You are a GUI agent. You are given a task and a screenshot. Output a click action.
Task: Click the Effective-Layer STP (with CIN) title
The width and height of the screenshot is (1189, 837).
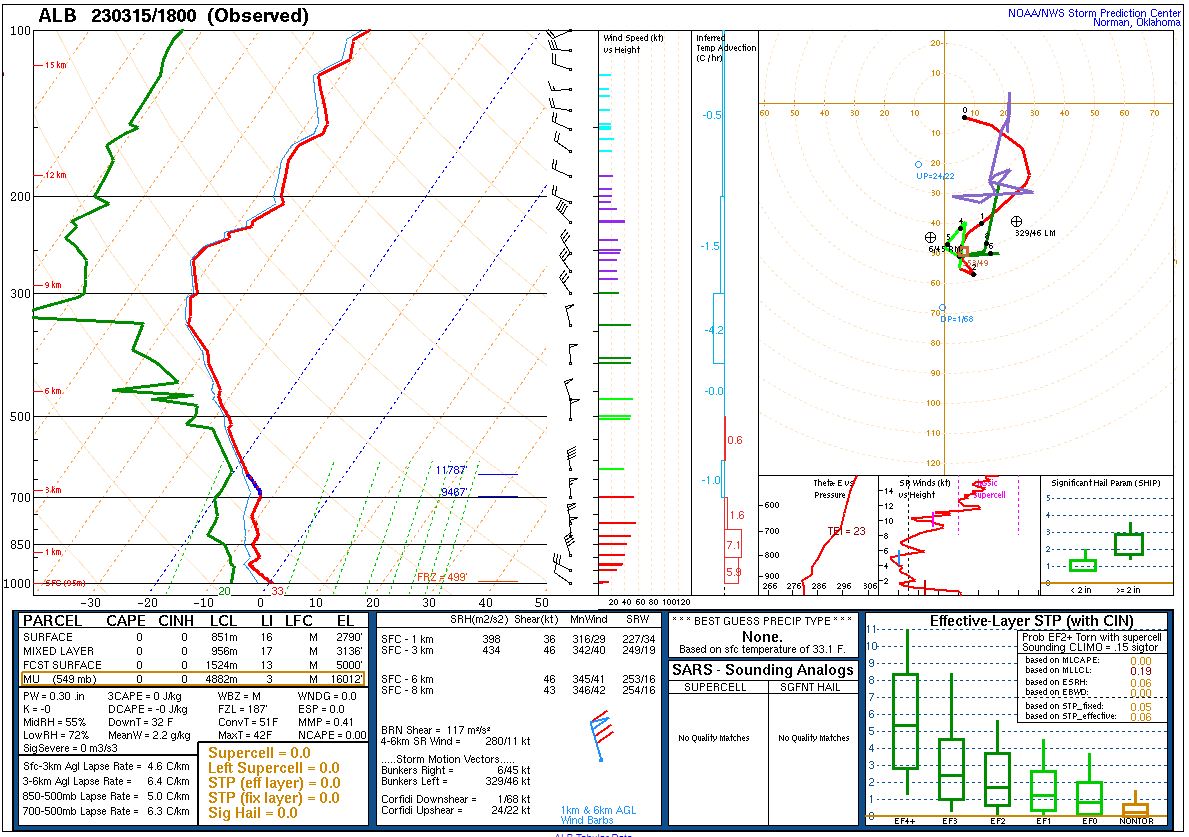pyautogui.click(x=1014, y=621)
